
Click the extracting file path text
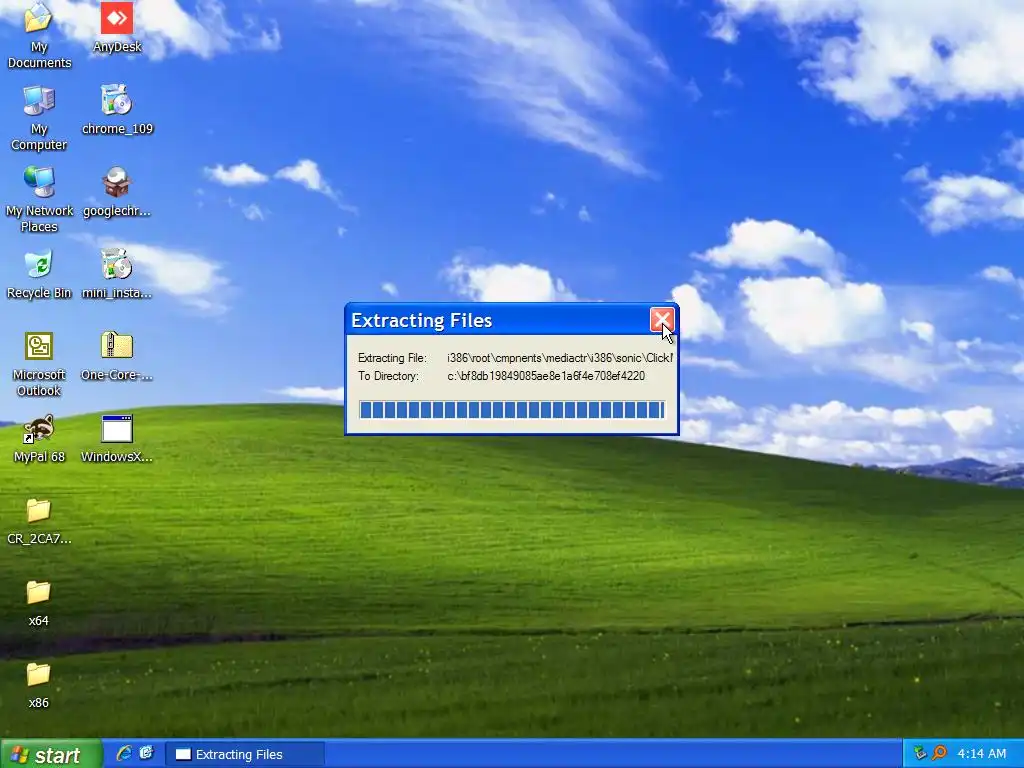(560, 358)
